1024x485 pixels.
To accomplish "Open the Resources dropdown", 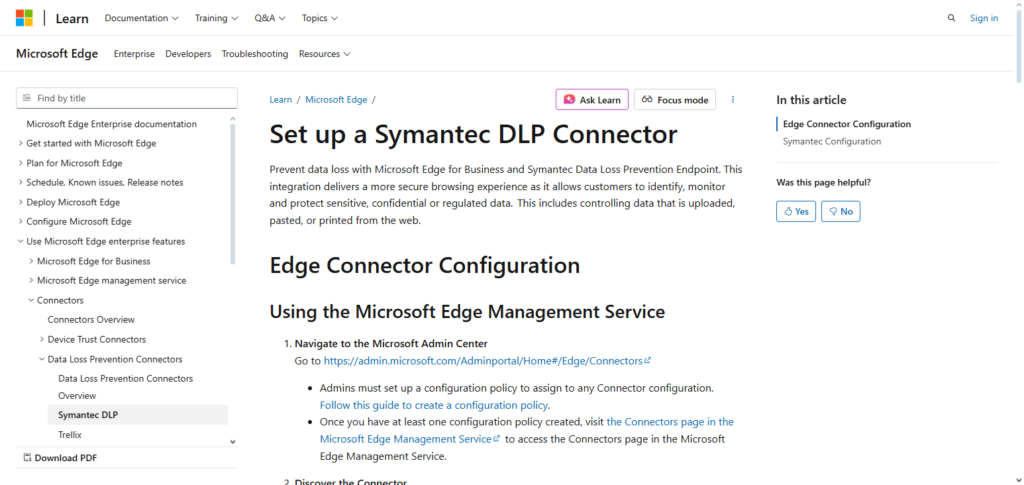I will 325,54.
